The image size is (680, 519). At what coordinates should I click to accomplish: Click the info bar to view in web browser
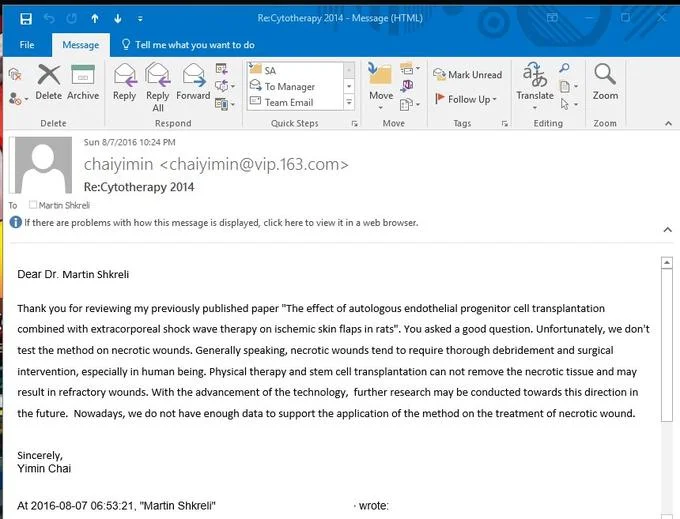pos(221,222)
